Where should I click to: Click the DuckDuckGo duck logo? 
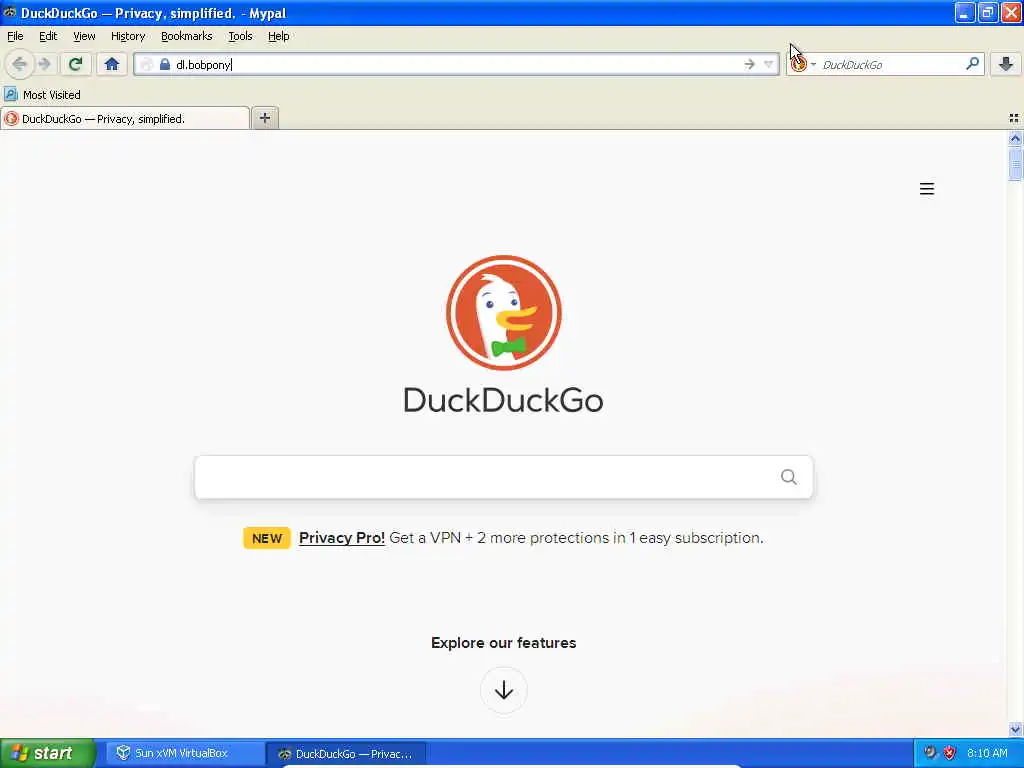pyautogui.click(x=504, y=313)
